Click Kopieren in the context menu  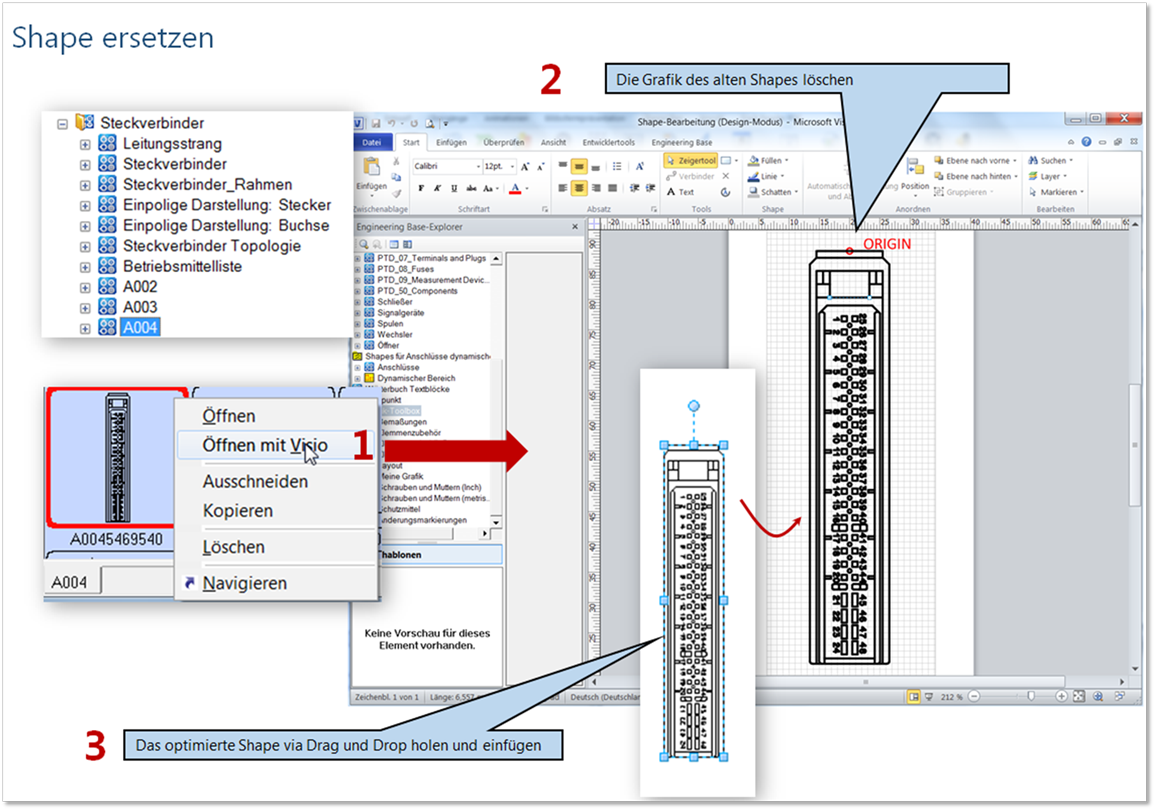pos(238,511)
